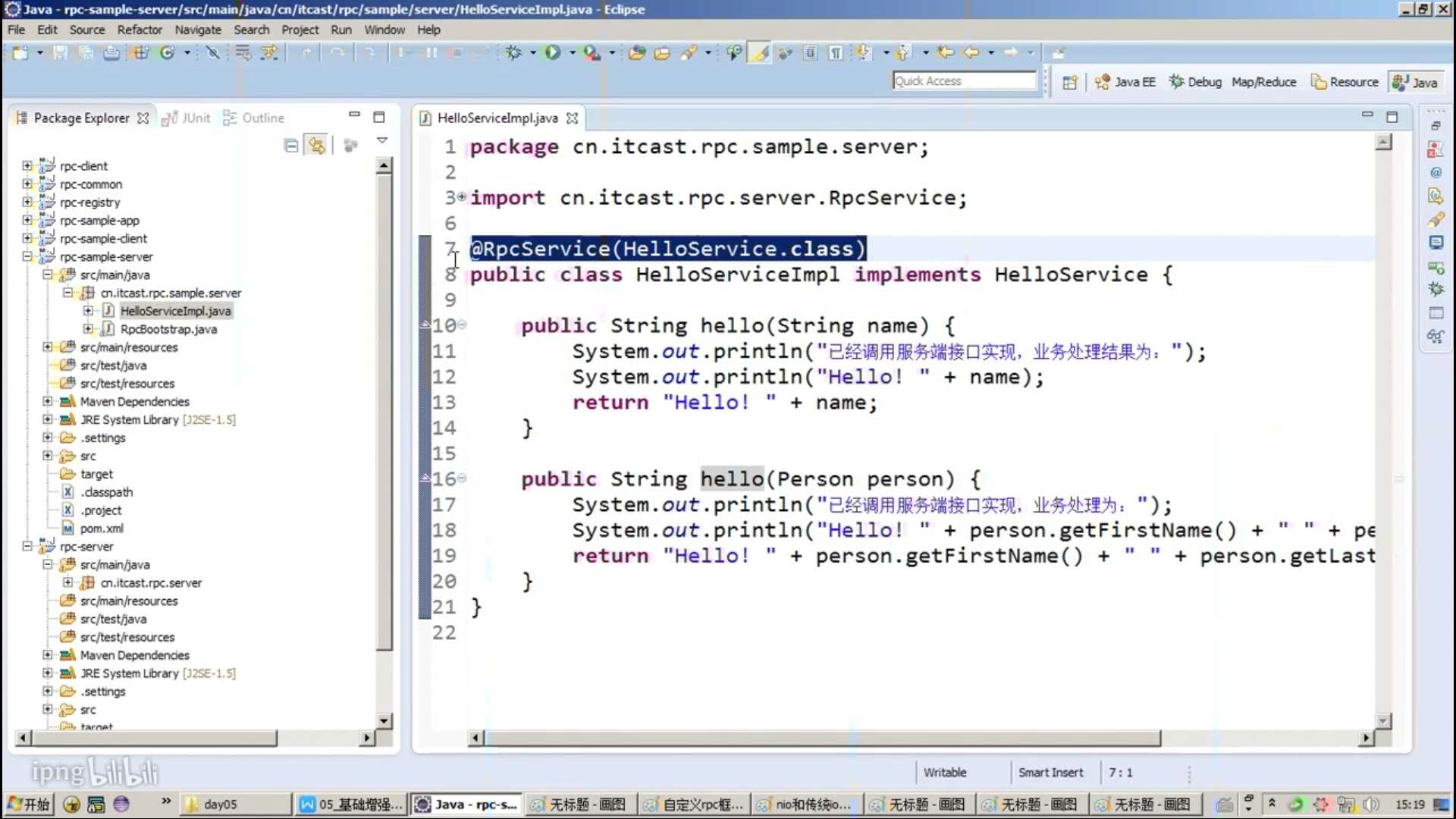Toggle Link with Editor in Package Explorer

click(x=317, y=146)
